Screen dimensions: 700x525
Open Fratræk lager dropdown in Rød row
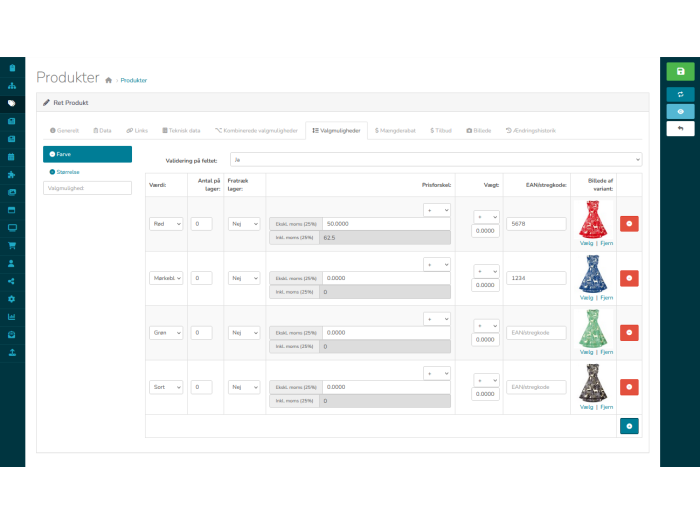[x=244, y=224]
